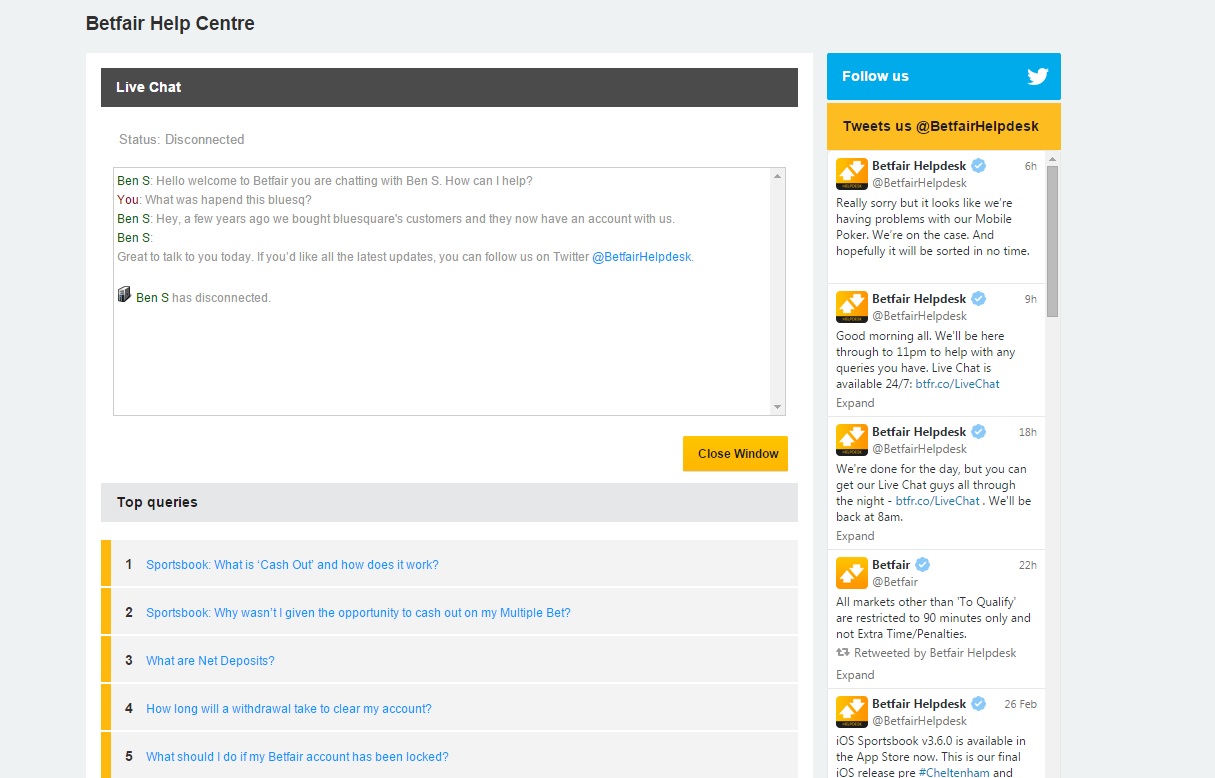Click the 18h tweet timestamp
Image resolution: width=1215 pixels, height=778 pixels.
tap(1028, 432)
